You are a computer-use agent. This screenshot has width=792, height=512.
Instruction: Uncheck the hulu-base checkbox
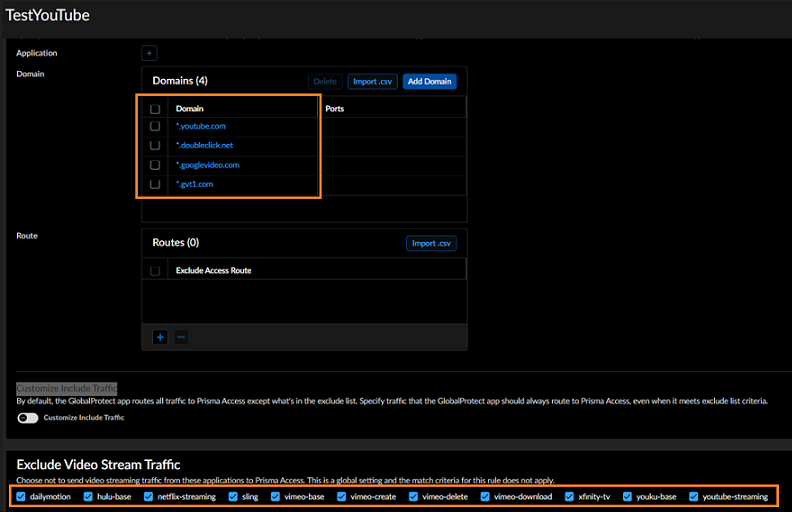[x=88, y=496]
